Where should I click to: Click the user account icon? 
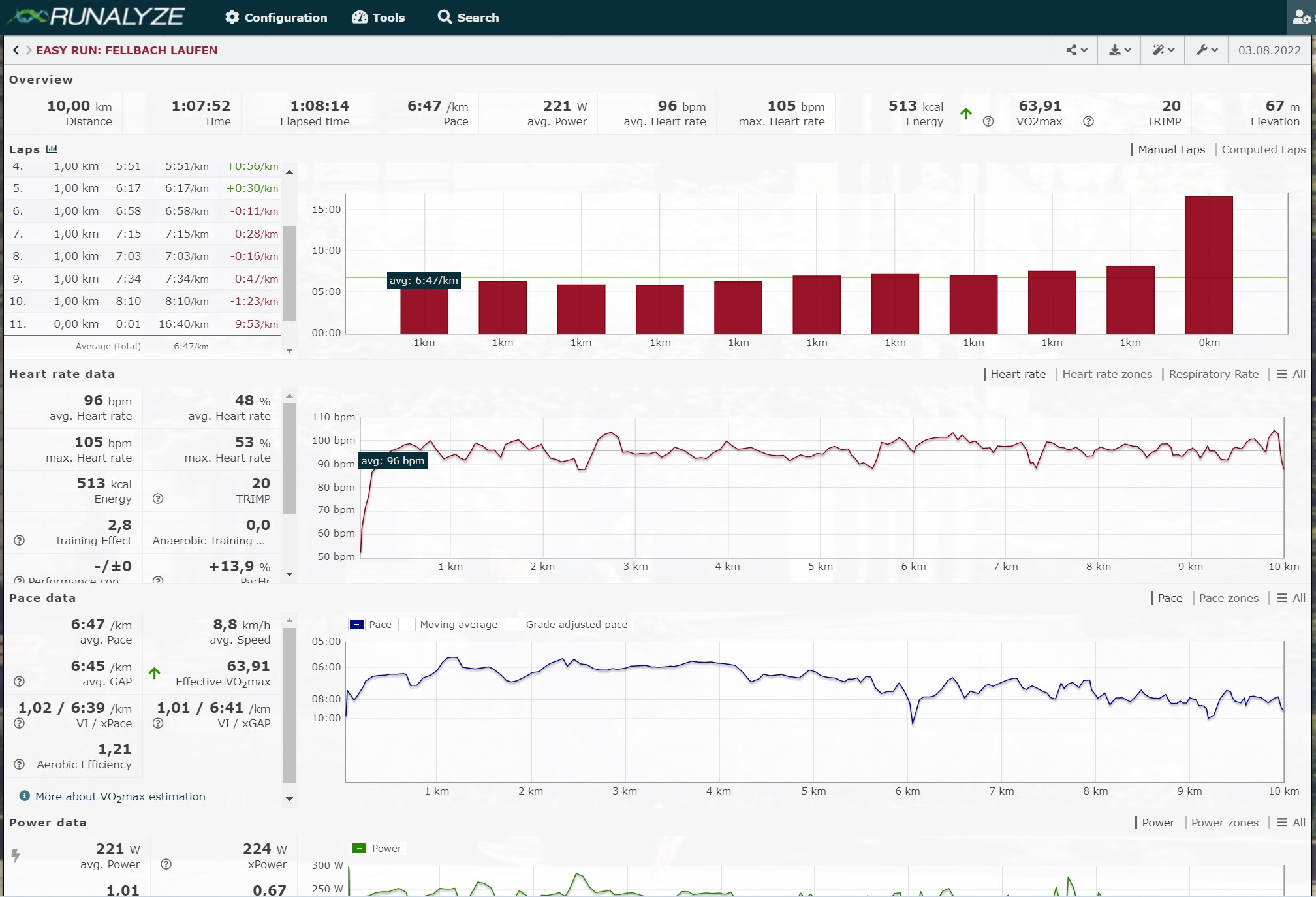(1300, 18)
